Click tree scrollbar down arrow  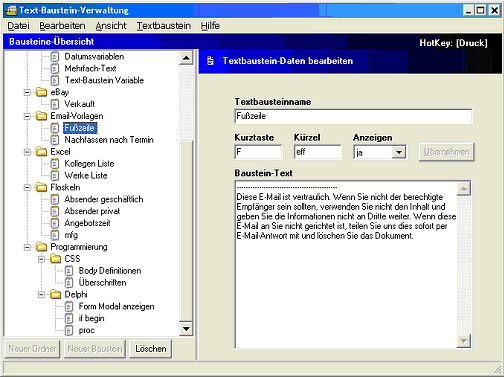[x=186, y=329]
